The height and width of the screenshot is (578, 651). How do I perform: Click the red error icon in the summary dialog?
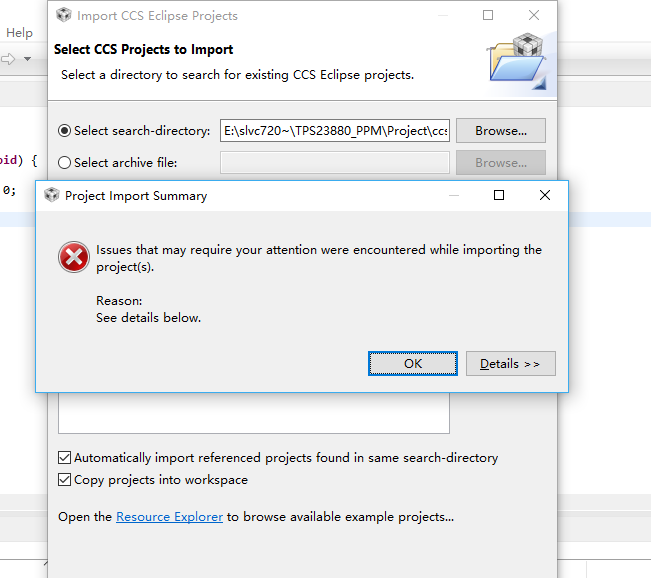tap(74, 257)
